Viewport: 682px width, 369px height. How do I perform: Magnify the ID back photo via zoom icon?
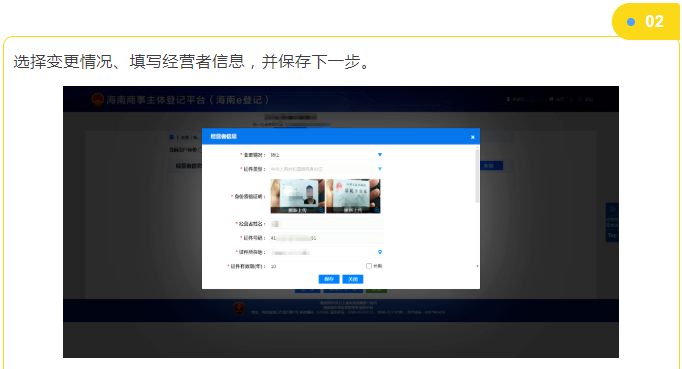pos(377,210)
